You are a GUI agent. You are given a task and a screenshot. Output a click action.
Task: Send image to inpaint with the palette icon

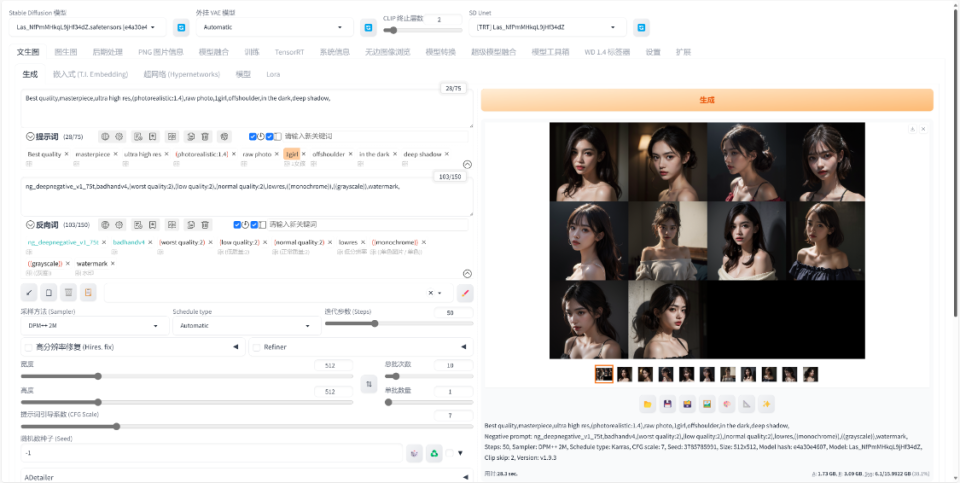click(x=727, y=404)
